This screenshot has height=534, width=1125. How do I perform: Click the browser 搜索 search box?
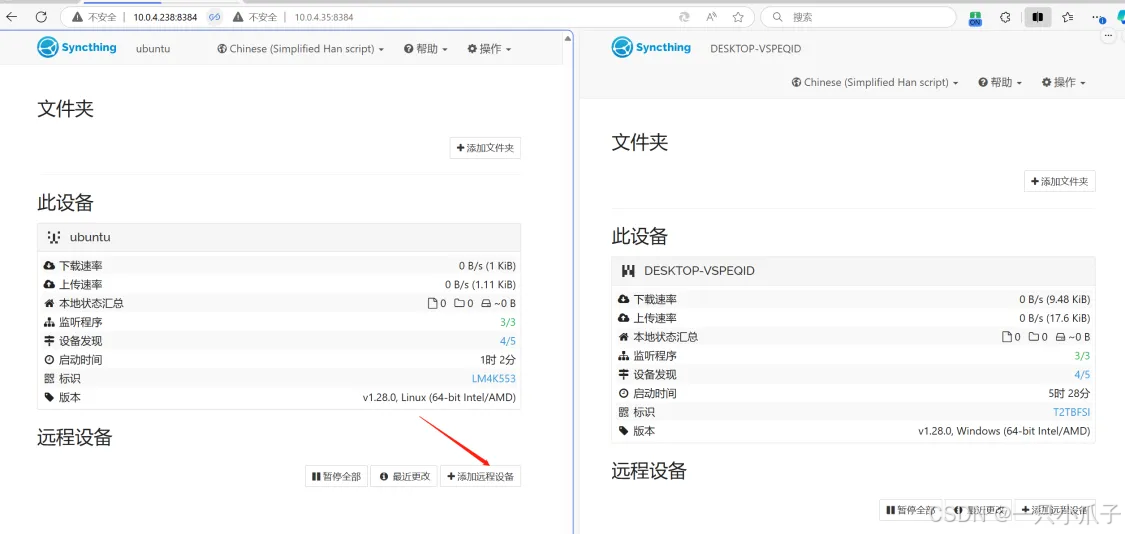[857, 17]
